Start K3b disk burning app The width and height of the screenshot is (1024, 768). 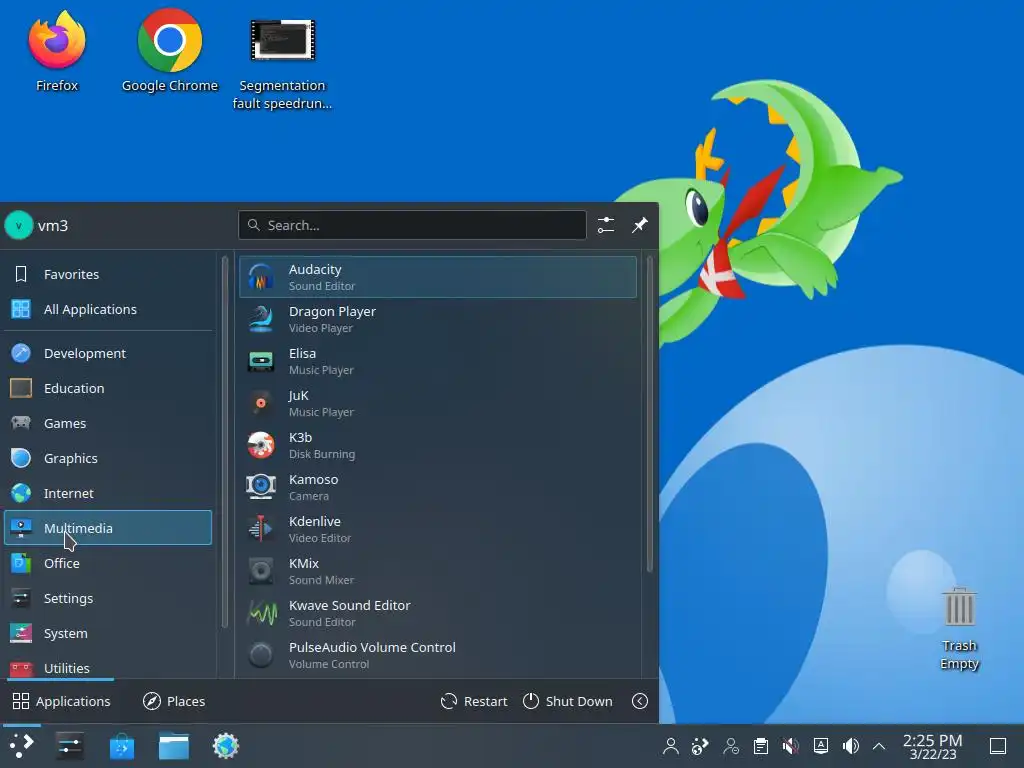[x=438, y=445]
